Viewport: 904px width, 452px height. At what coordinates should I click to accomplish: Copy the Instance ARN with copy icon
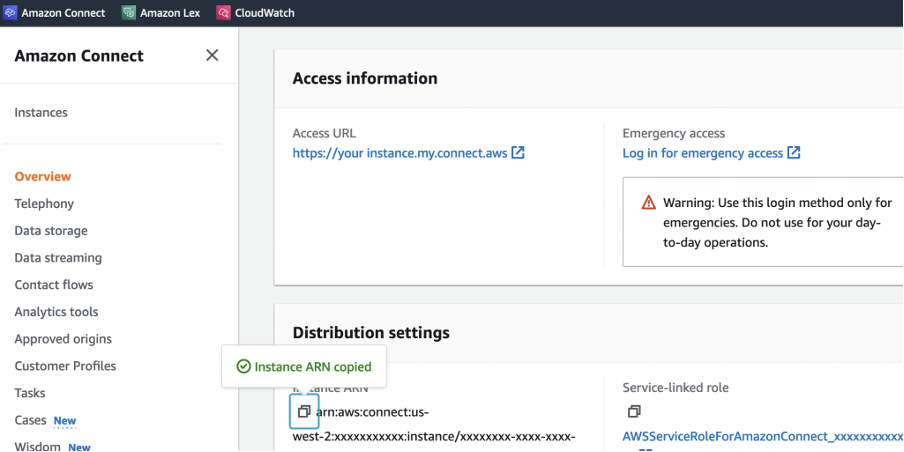pos(304,411)
